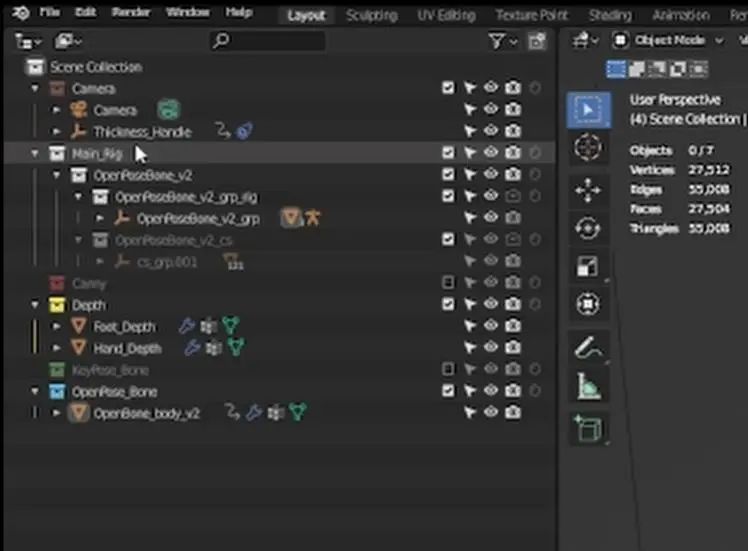Toggle eye visibility for OpenBone_body_v2
The height and width of the screenshot is (551, 748).
coord(491,412)
